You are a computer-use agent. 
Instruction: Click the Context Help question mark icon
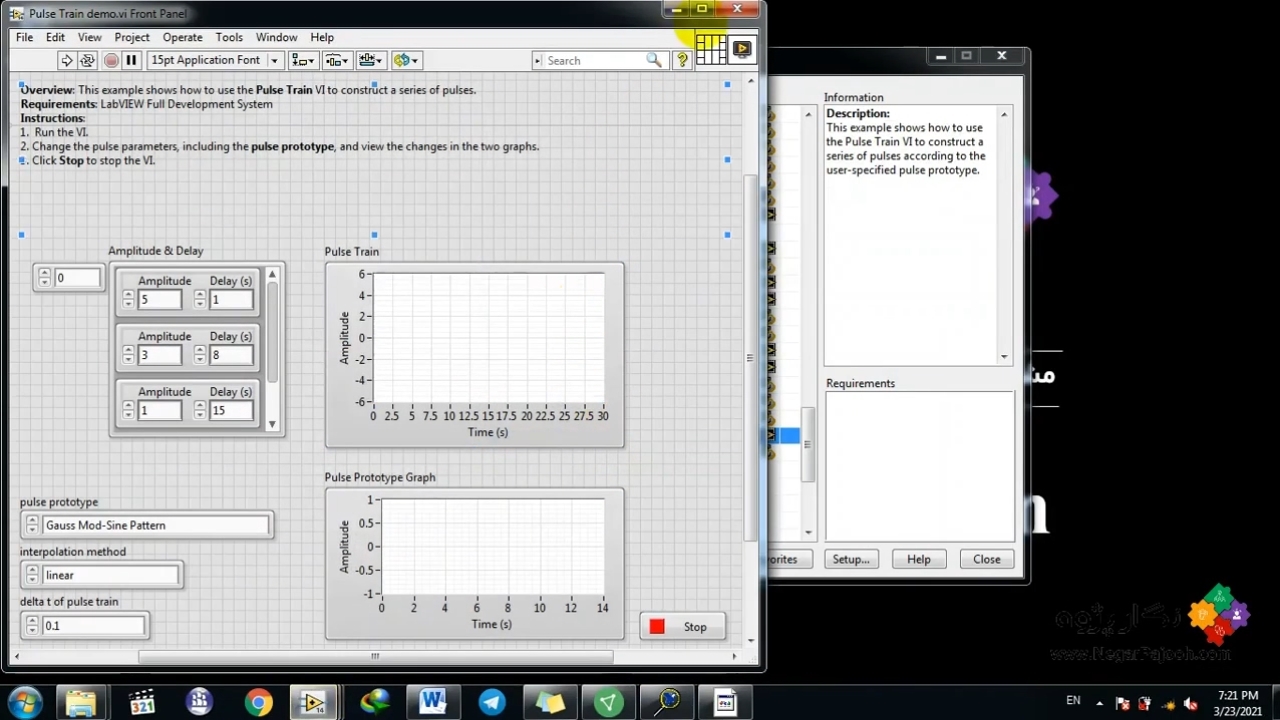[x=682, y=61]
